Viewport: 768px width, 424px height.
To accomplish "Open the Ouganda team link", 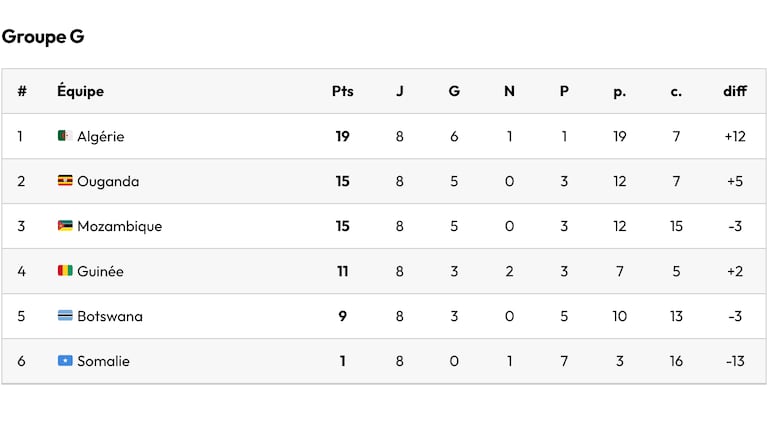I will point(108,182).
